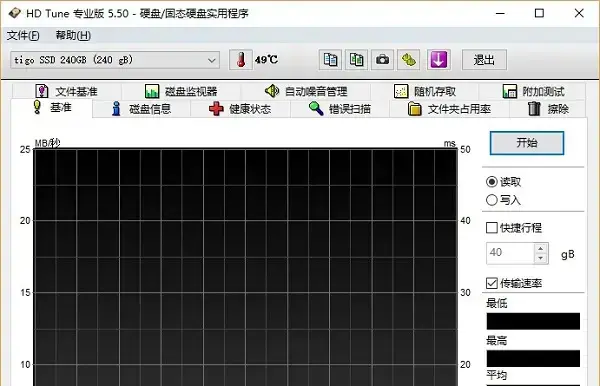
Task: Click the 最低 value box
Action: point(533,321)
